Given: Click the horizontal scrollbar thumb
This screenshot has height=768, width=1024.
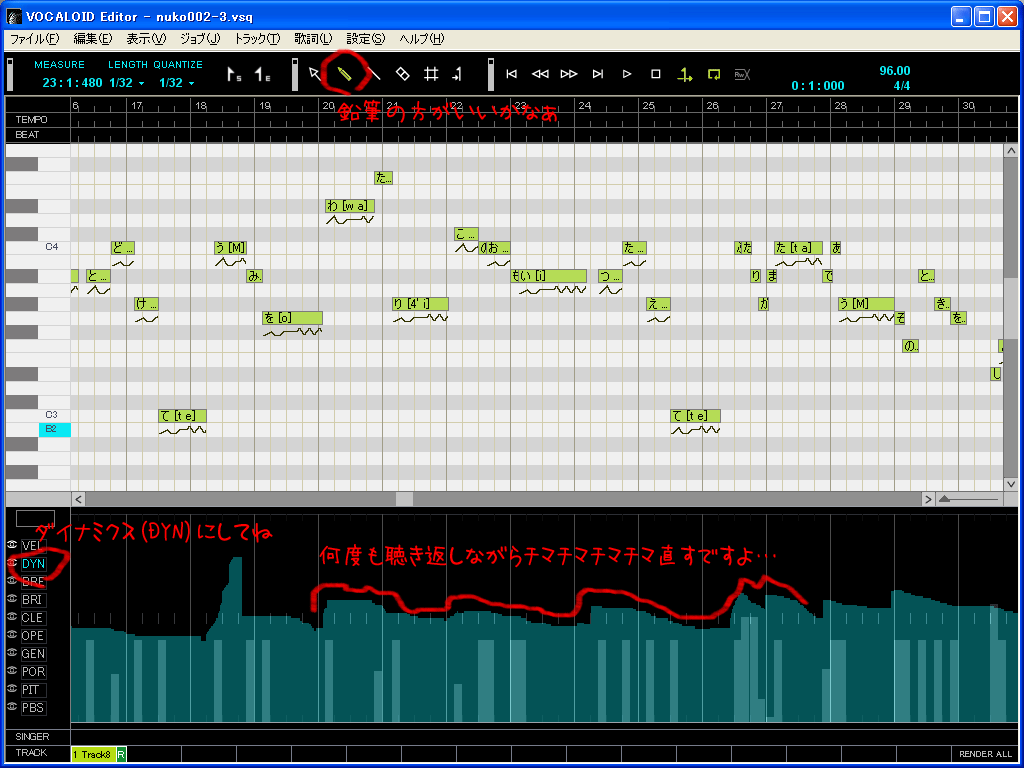Looking at the screenshot, I should (404, 500).
